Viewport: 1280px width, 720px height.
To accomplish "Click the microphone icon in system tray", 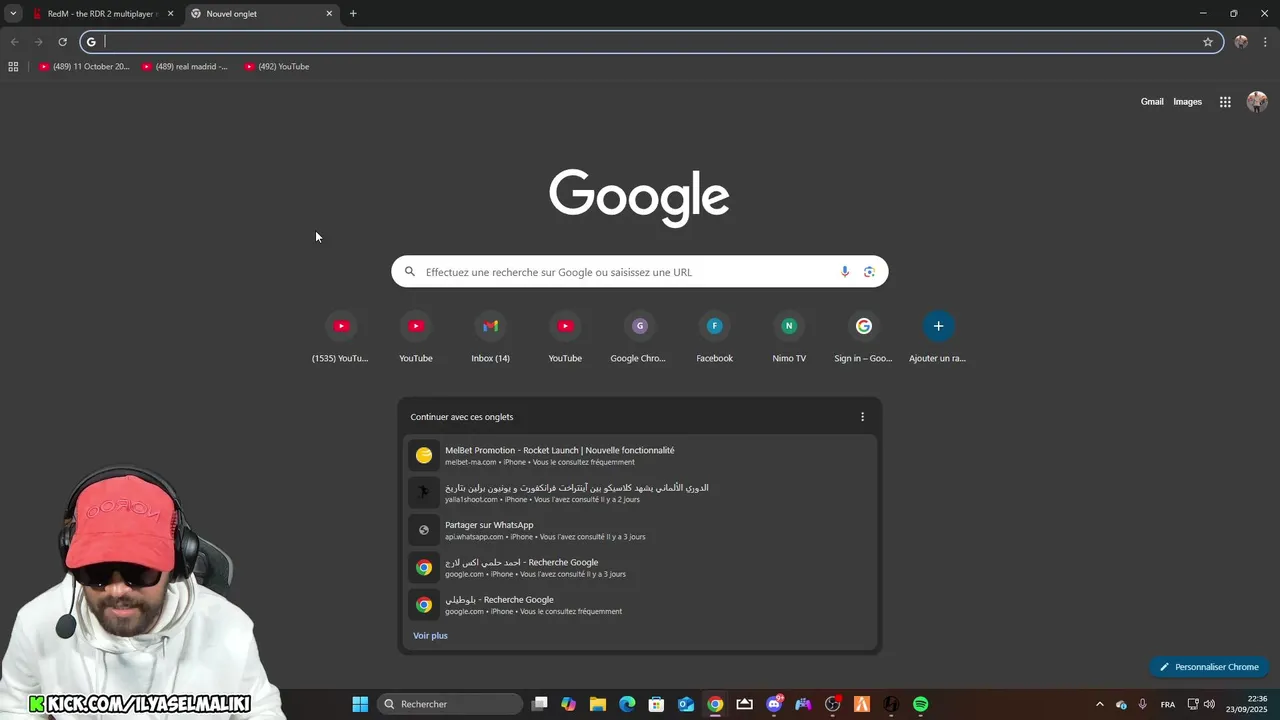I will (1142, 704).
